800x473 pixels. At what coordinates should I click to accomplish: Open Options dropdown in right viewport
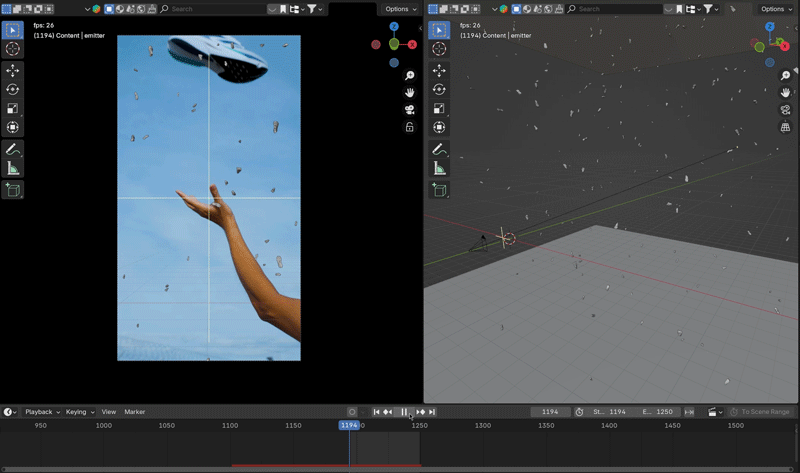[x=776, y=9]
